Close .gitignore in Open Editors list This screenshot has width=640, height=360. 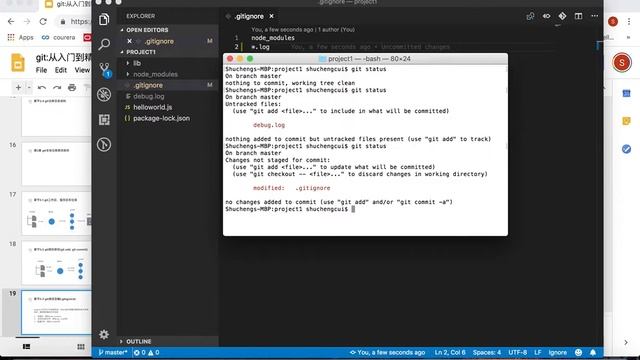tap(129, 41)
